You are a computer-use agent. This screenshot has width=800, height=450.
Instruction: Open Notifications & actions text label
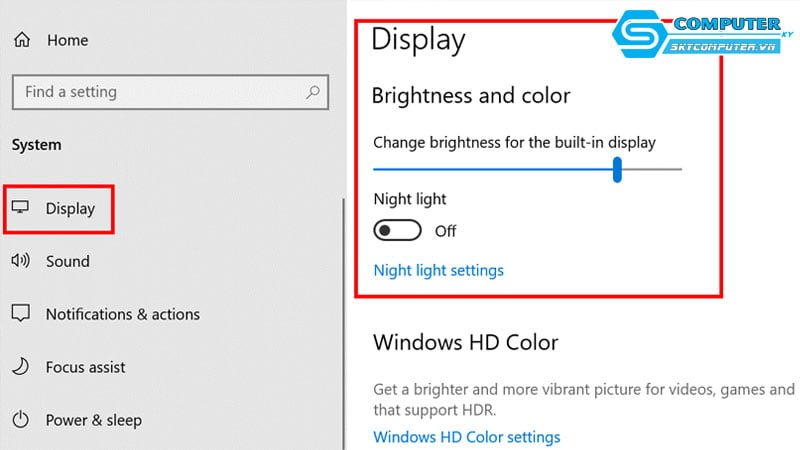[122, 314]
